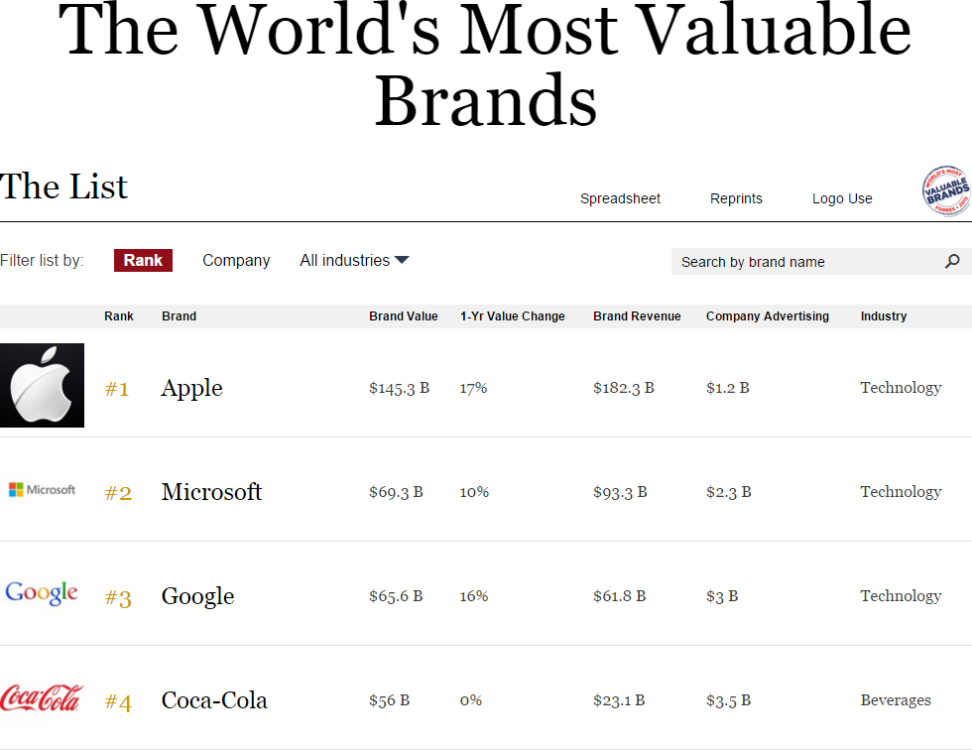Viewport: 972px width, 750px height.
Task: Click the search magnifier icon
Action: (951, 261)
